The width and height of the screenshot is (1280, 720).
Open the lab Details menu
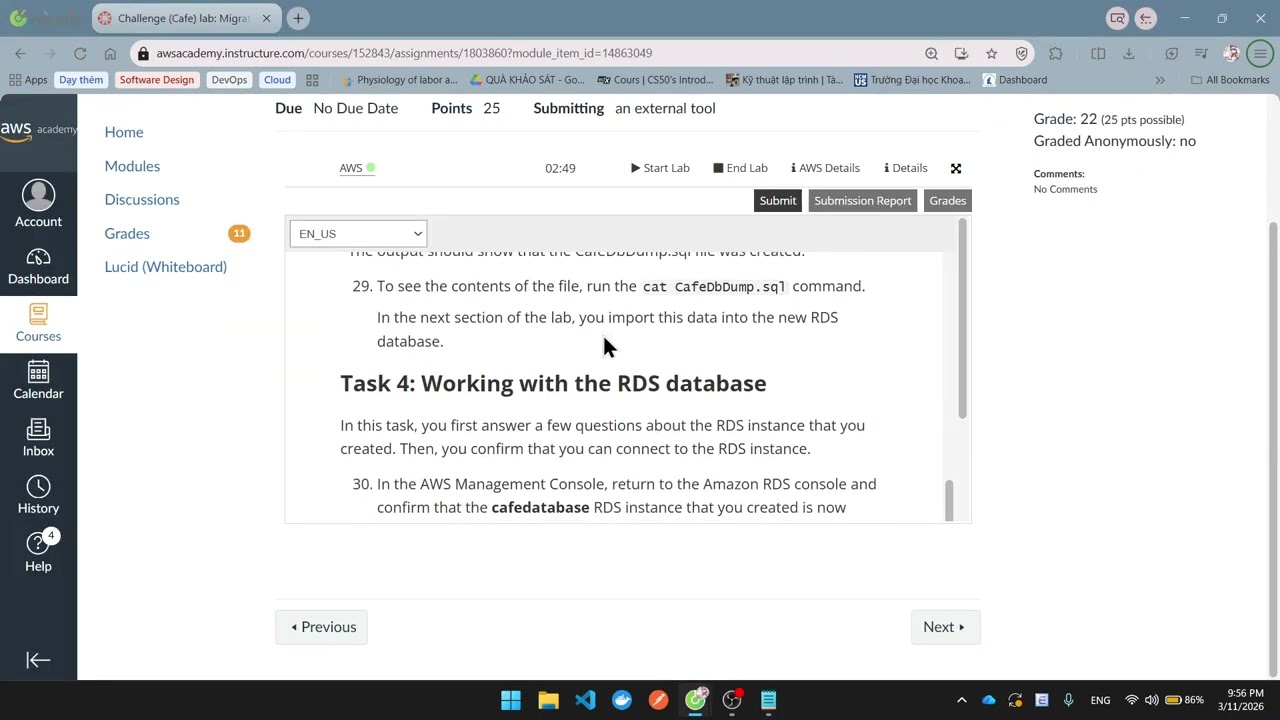tap(906, 168)
